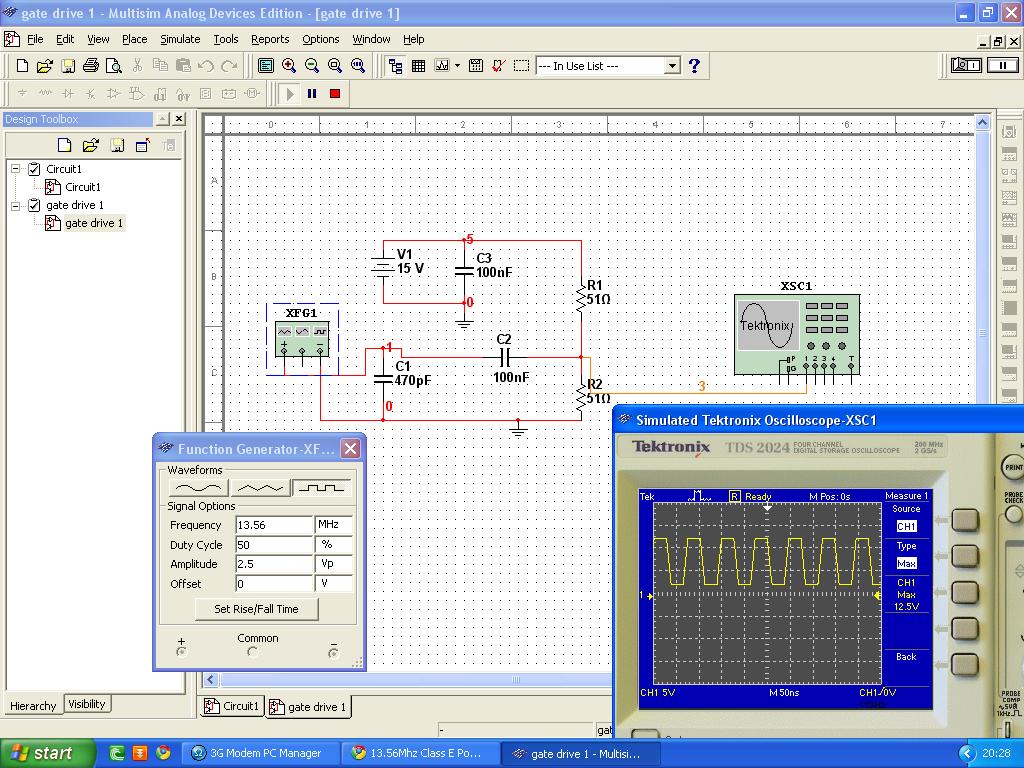The image size is (1024, 768).
Task: Select the square wave waveform button
Action: click(322, 488)
